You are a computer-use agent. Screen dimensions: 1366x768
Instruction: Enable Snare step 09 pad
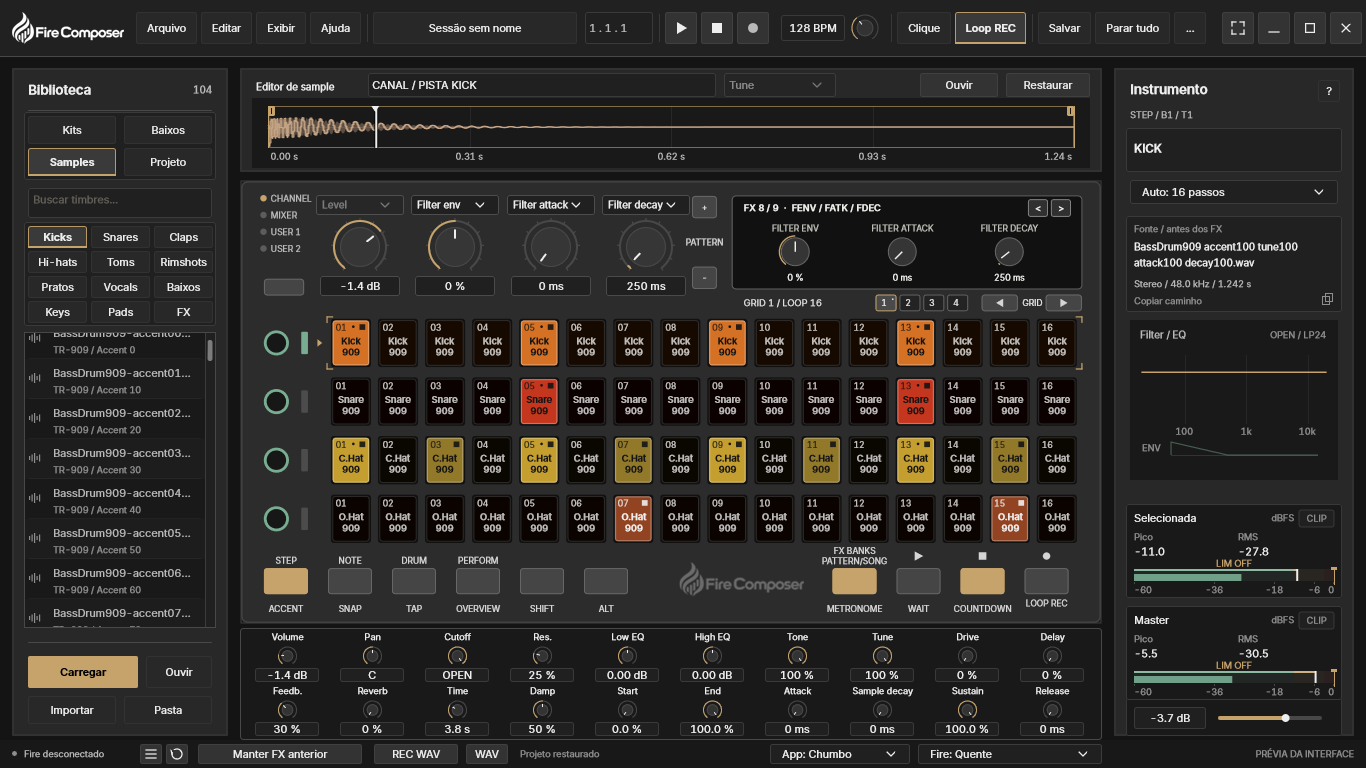(x=727, y=402)
